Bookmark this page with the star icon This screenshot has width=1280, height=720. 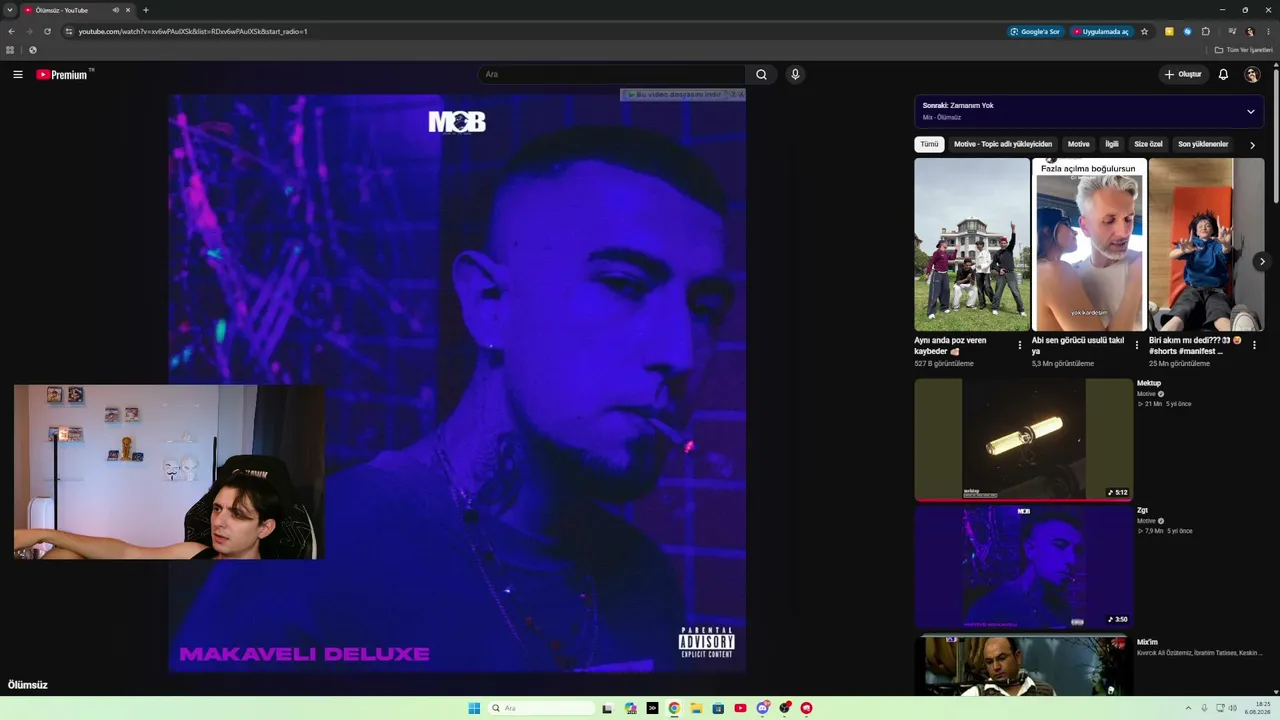click(1144, 31)
